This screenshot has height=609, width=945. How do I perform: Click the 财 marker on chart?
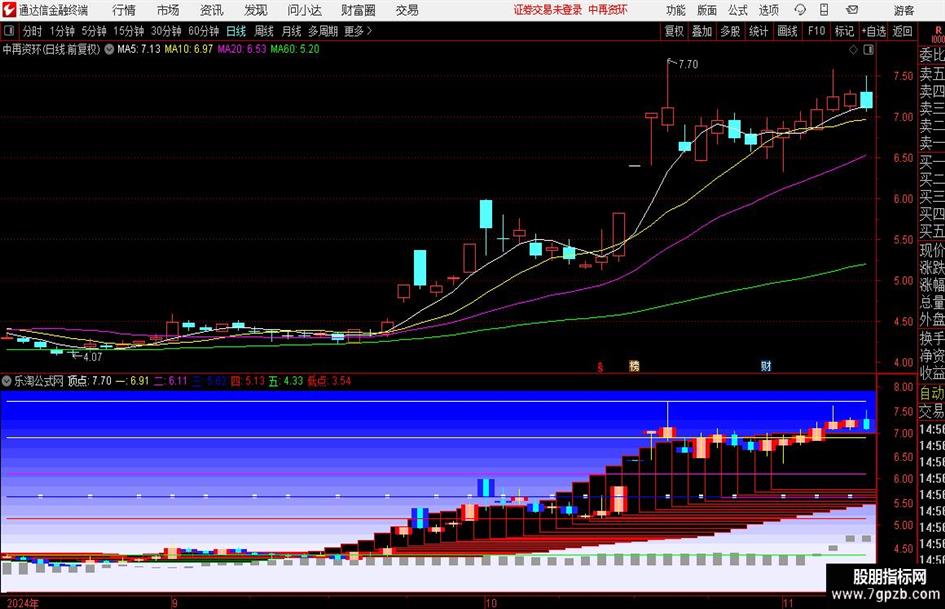(x=766, y=366)
